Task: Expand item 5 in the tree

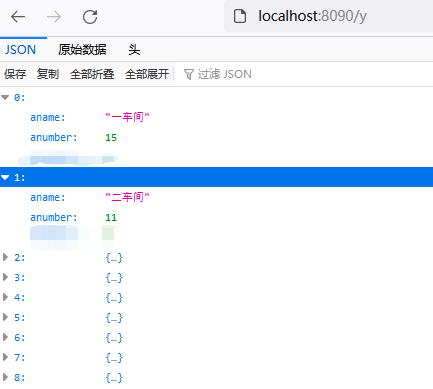Action: (5, 317)
